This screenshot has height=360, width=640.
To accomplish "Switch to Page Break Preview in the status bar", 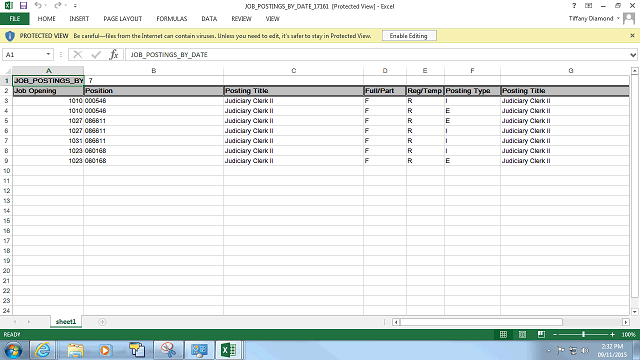I will pyautogui.click(x=541, y=334).
